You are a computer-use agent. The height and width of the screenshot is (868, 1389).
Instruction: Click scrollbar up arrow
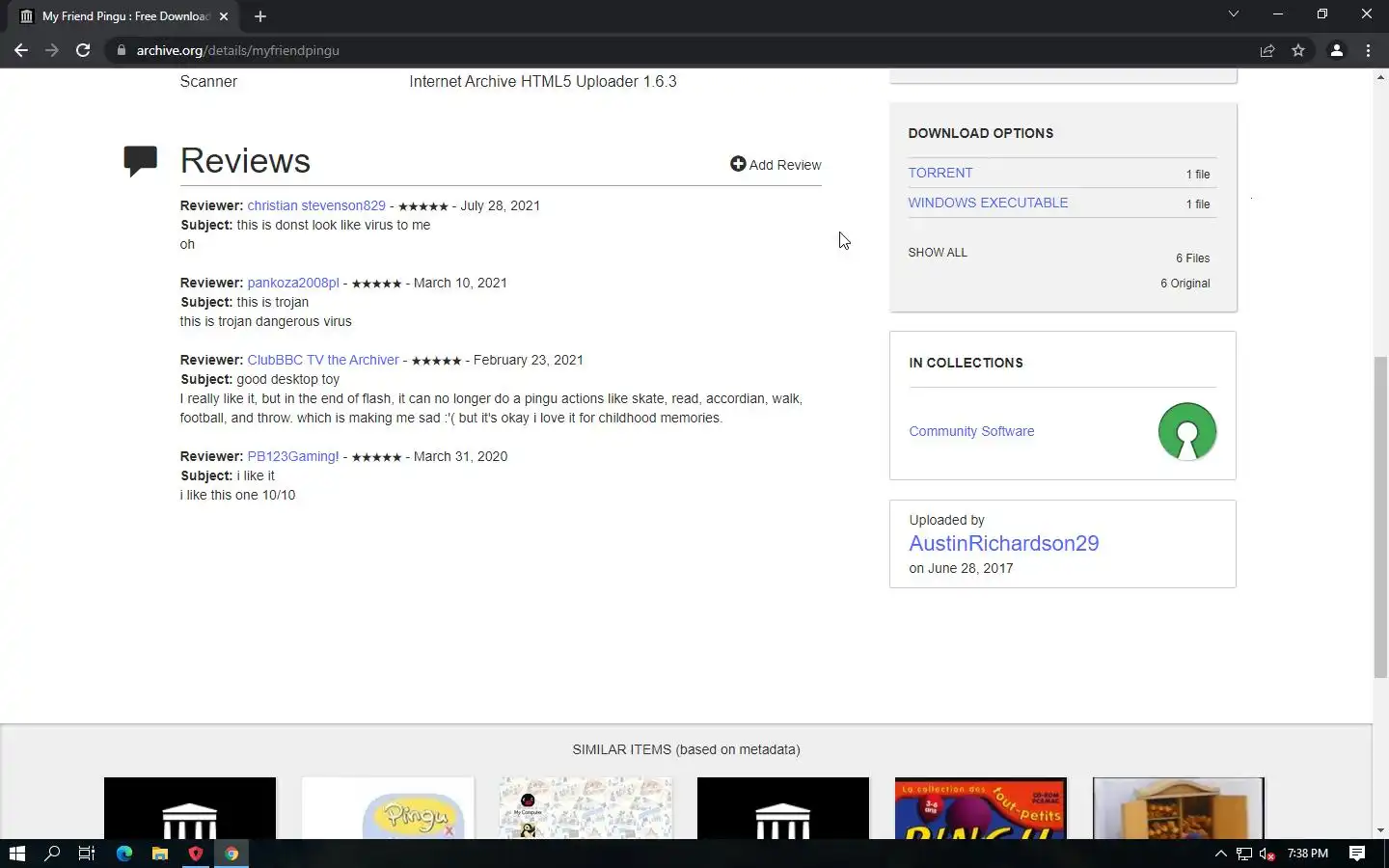1380,76
